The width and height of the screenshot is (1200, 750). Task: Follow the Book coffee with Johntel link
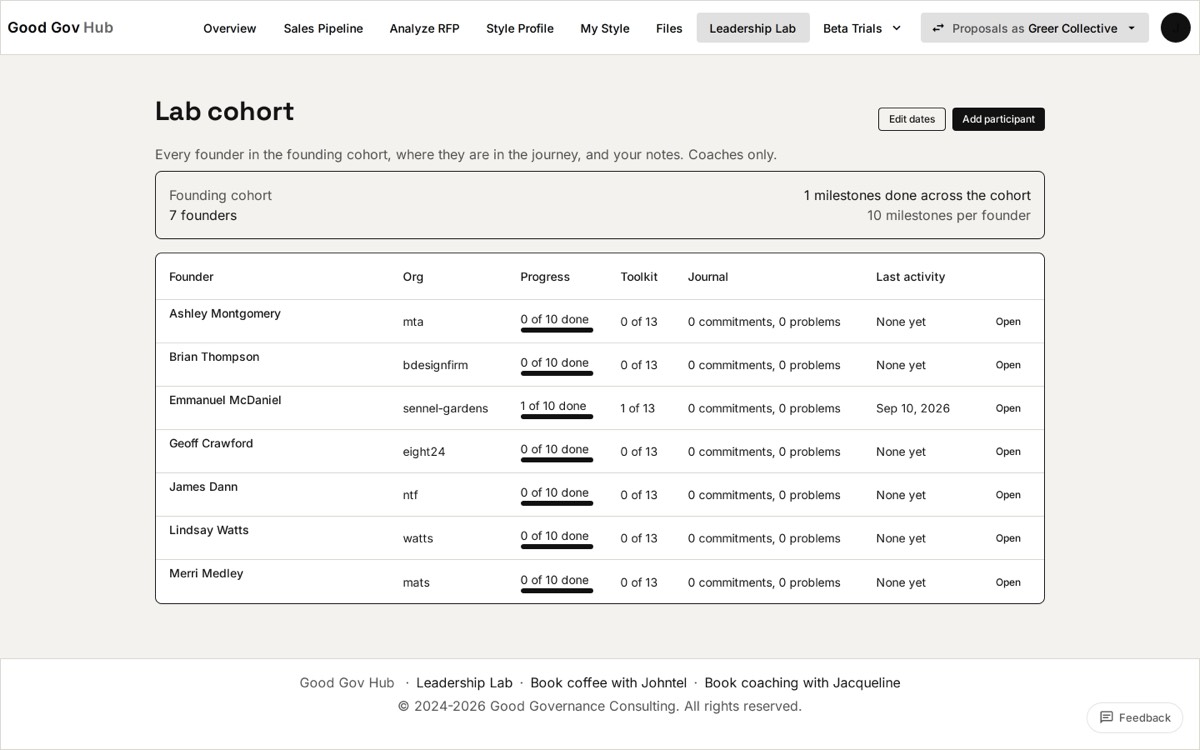pyautogui.click(x=609, y=682)
